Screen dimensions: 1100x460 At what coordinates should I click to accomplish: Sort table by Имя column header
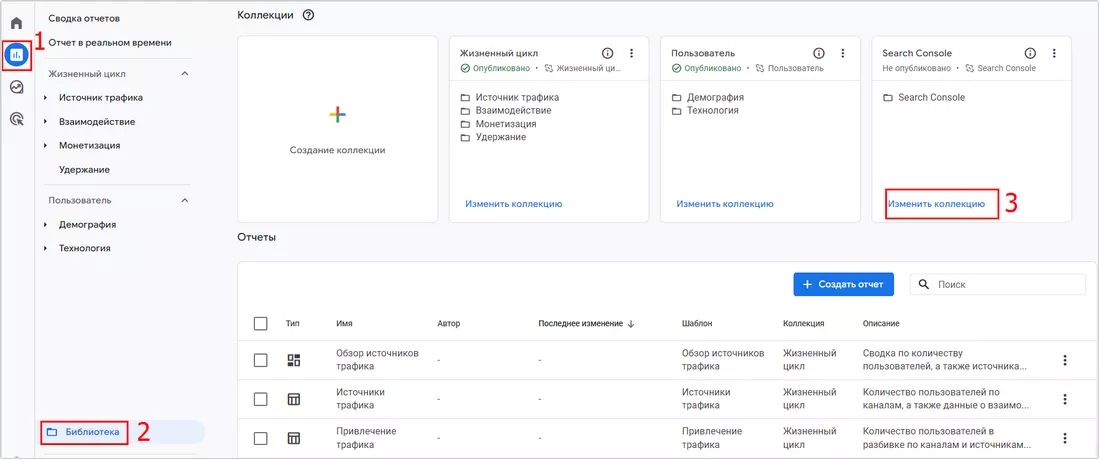click(344, 323)
